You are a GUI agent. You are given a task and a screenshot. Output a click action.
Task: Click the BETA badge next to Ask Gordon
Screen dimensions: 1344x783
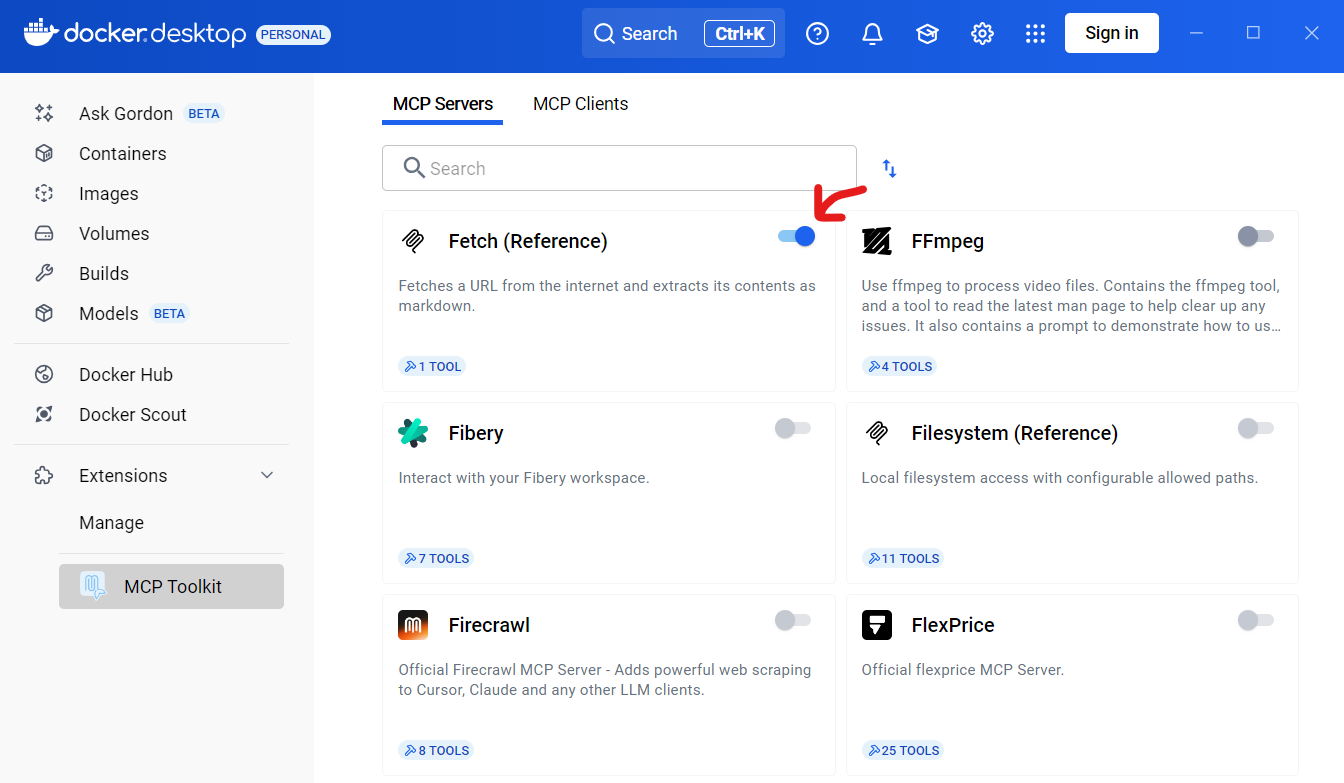(204, 114)
